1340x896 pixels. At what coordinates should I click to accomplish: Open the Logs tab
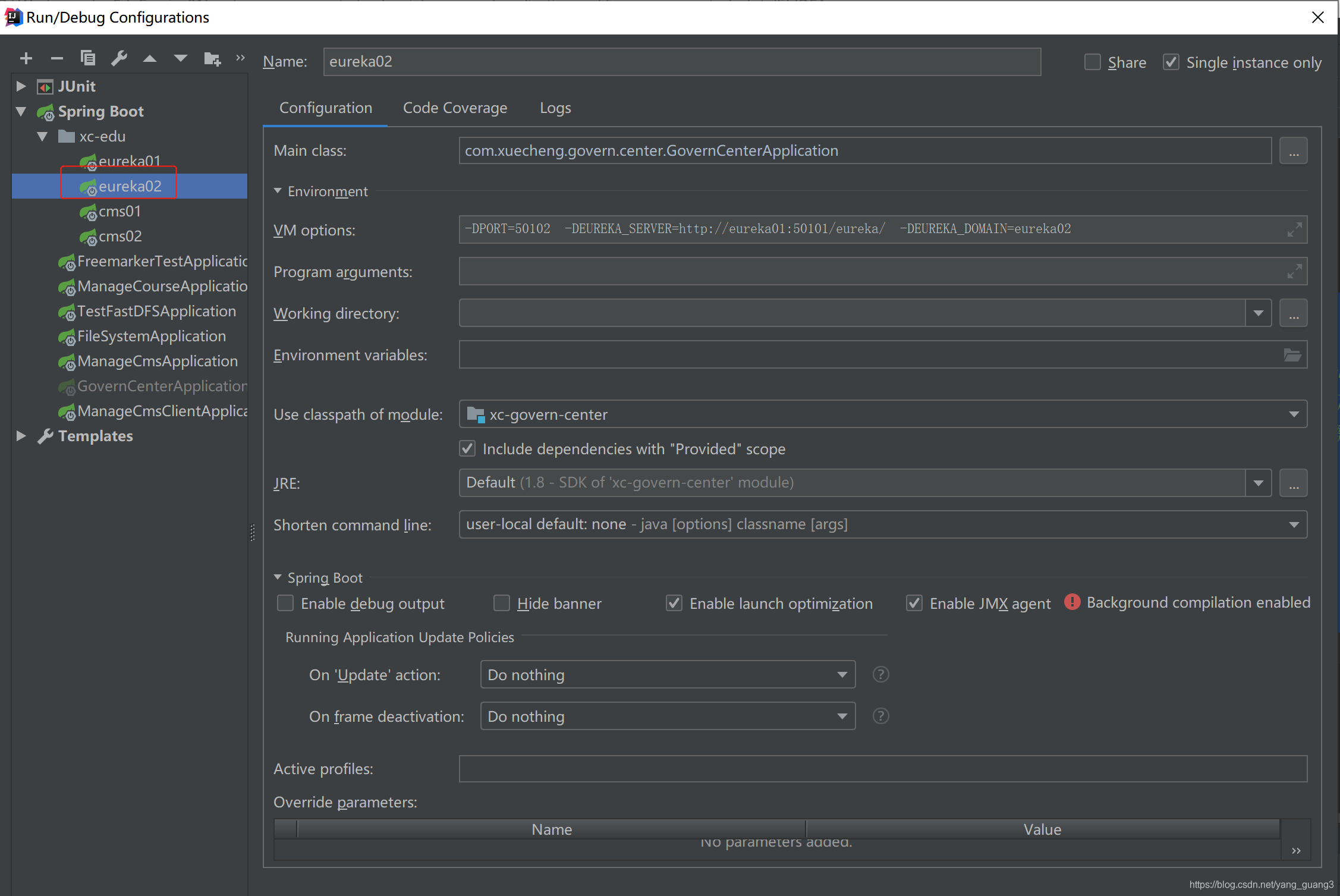point(555,108)
